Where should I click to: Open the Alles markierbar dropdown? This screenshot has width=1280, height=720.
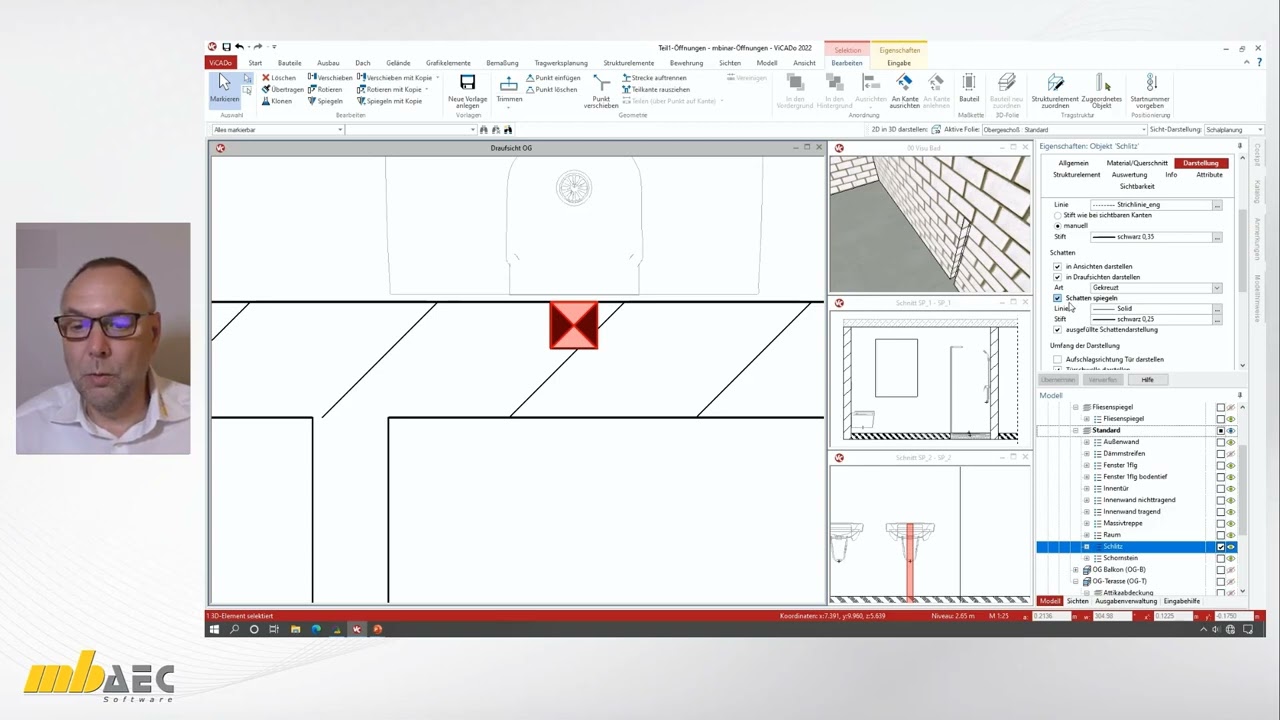277,130
